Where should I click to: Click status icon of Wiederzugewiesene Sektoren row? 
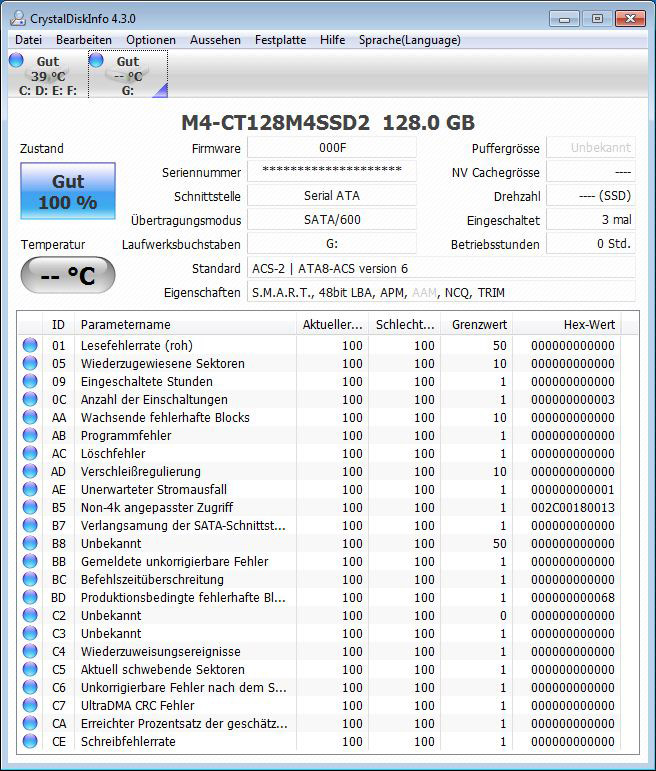[x=30, y=363]
